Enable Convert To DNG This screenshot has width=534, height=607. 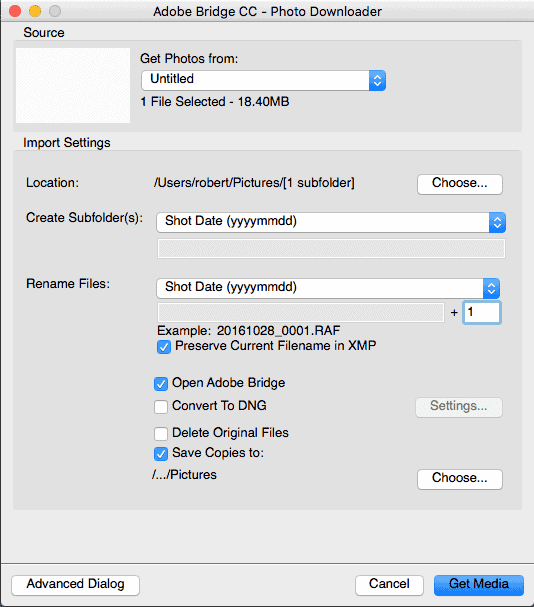(x=161, y=406)
